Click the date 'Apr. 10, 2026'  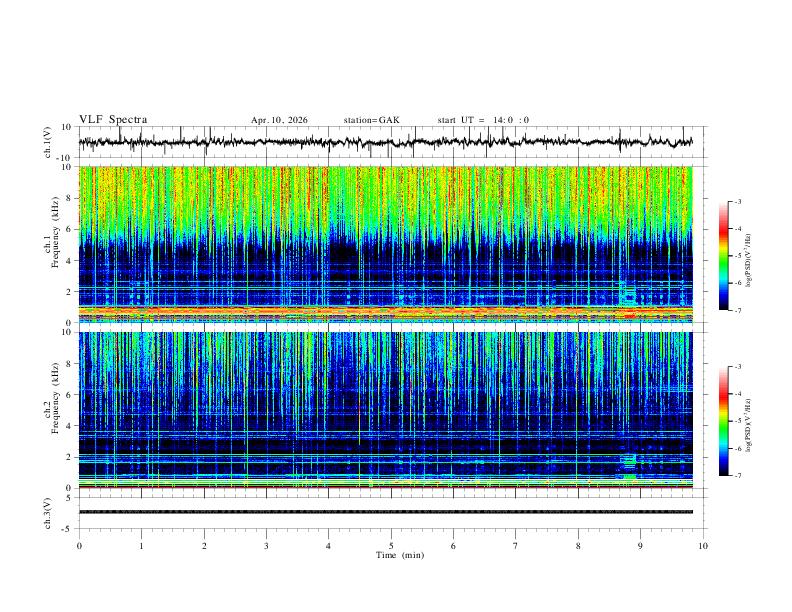coord(279,120)
